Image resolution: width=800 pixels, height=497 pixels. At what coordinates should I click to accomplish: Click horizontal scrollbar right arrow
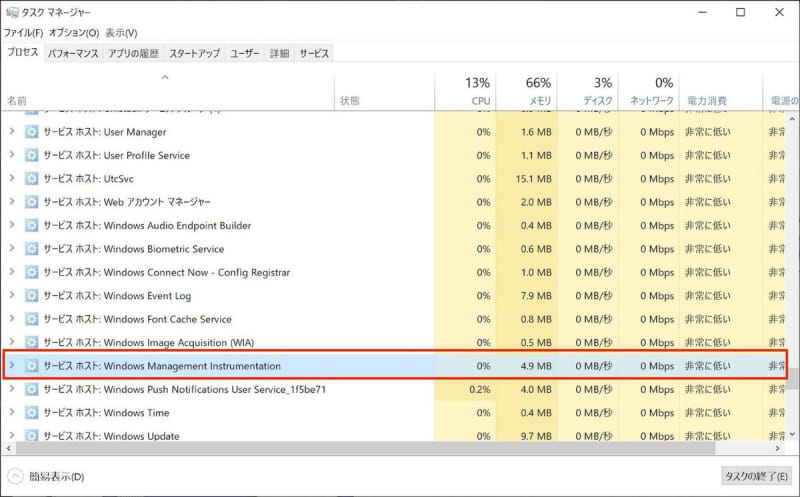pyautogui.click(x=778, y=449)
